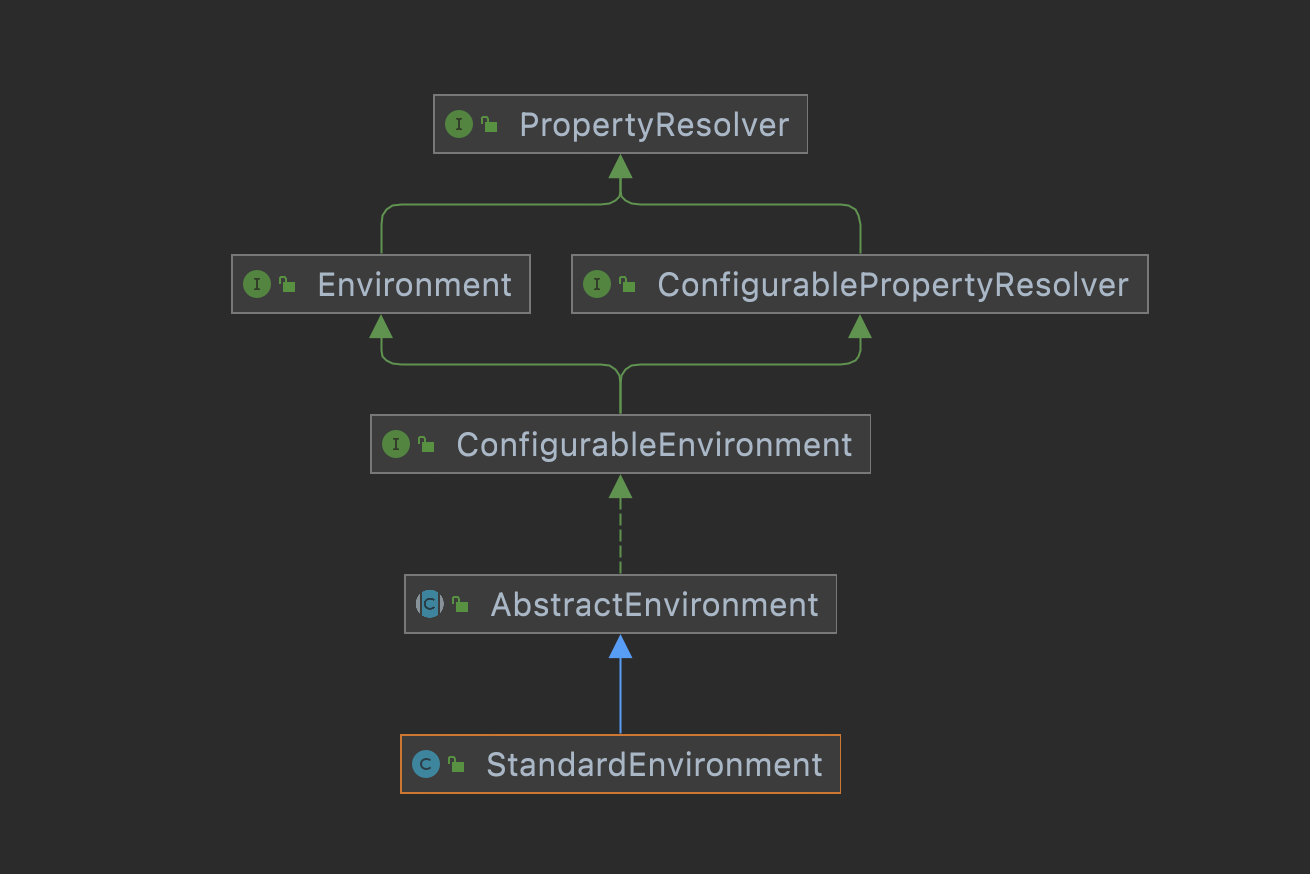The image size is (1310, 874).
Task: Click the StandardEnvironment class icon
Action: pos(426,765)
